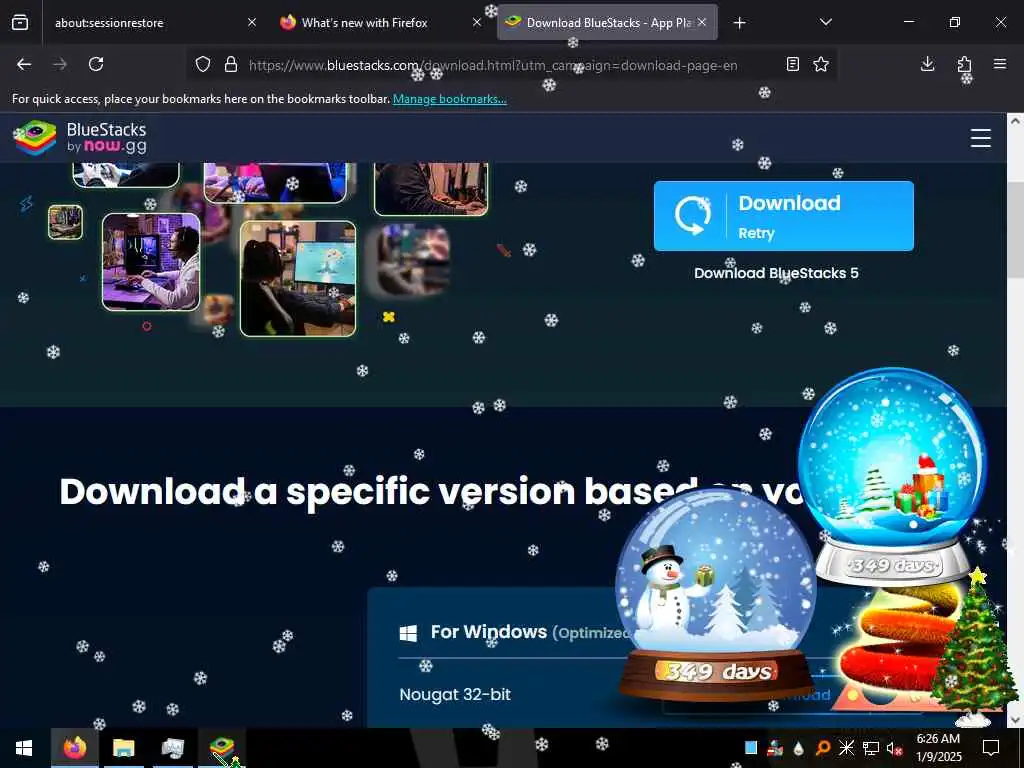Go back to the previous page
The image size is (1024, 768).
click(x=24, y=64)
